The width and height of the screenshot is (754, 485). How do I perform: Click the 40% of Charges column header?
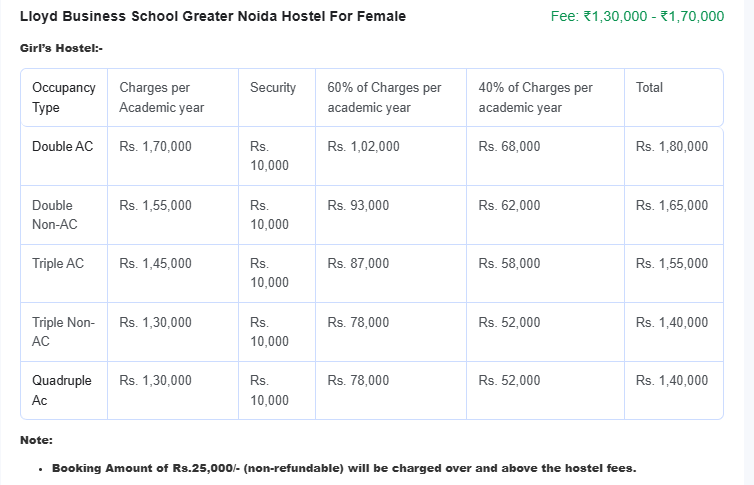(536, 97)
